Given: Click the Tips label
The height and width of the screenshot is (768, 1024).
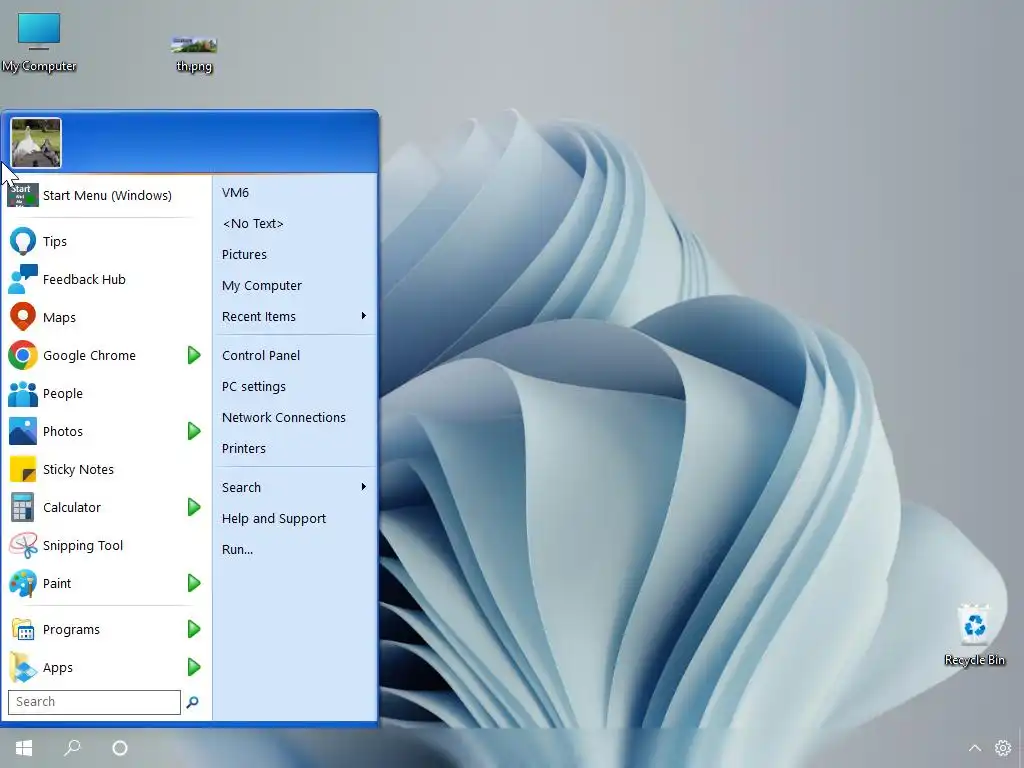Looking at the screenshot, I should [x=55, y=242].
